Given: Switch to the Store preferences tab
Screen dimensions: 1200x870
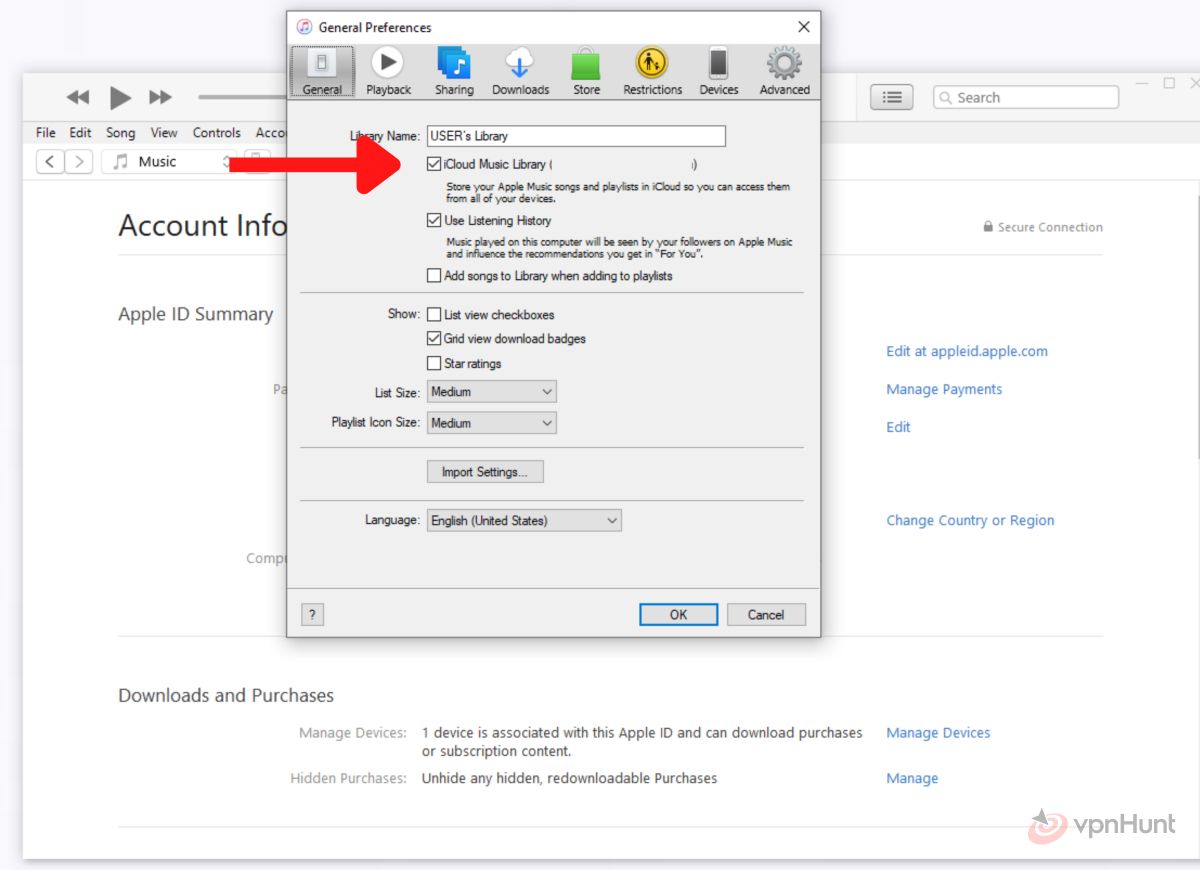Looking at the screenshot, I should point(586,71).
